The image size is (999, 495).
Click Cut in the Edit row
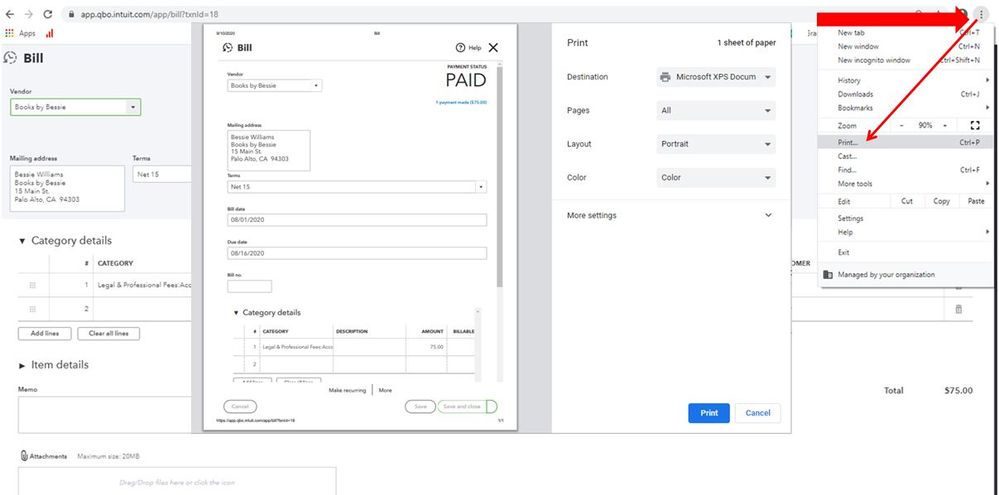[907, 201]
